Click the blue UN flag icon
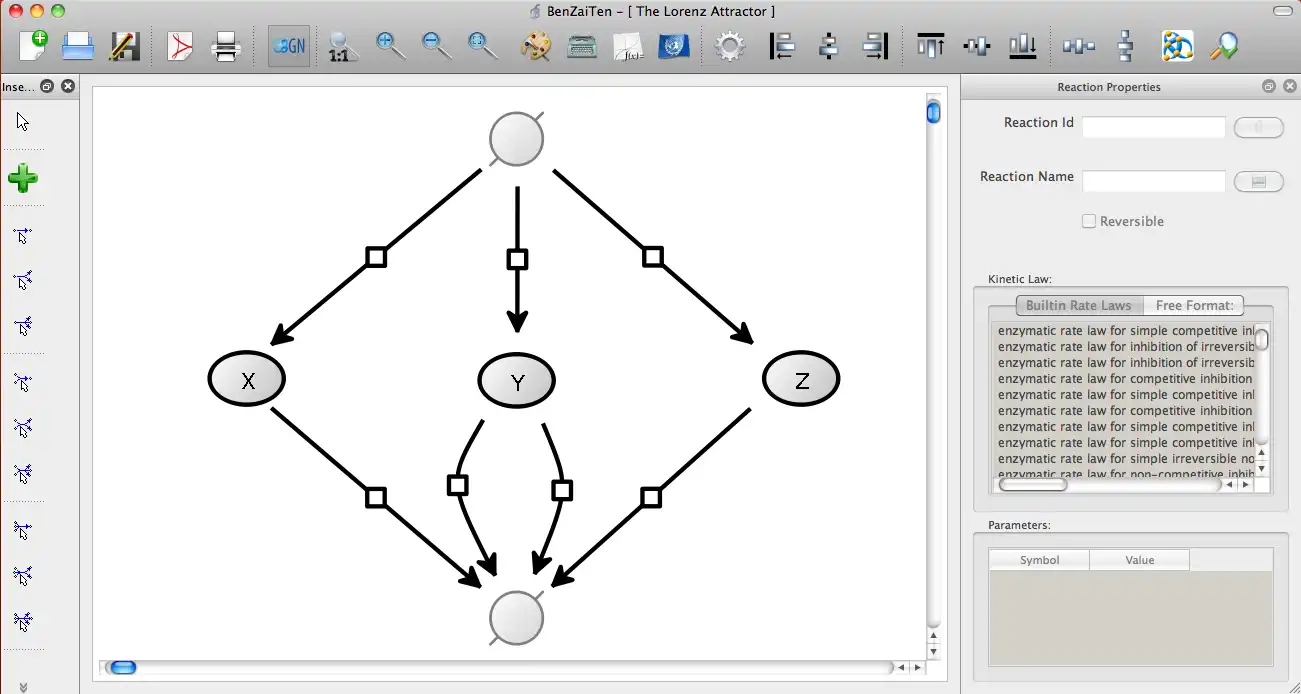This screenshot has width=1301, height=694. tap(674, 46)
